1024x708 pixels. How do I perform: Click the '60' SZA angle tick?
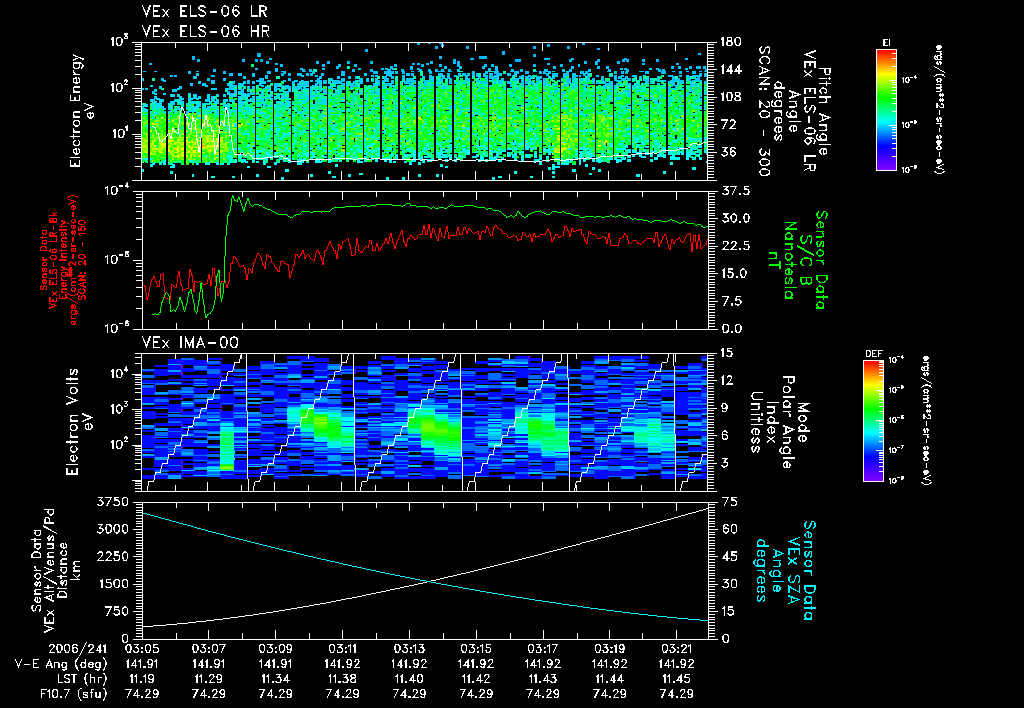tap(730, 529)
